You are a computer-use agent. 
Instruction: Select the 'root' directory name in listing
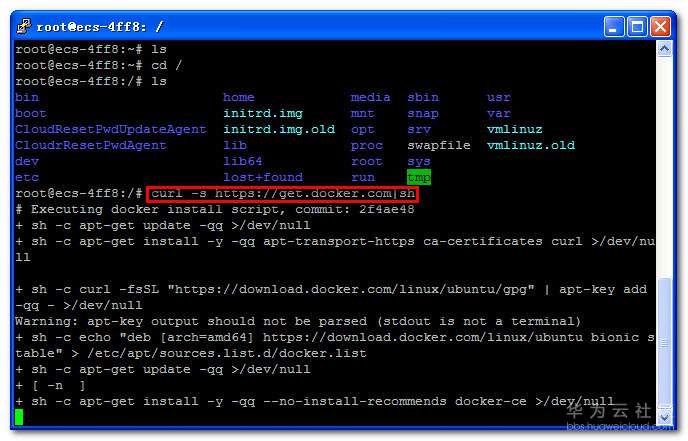(x=367, y=161)
